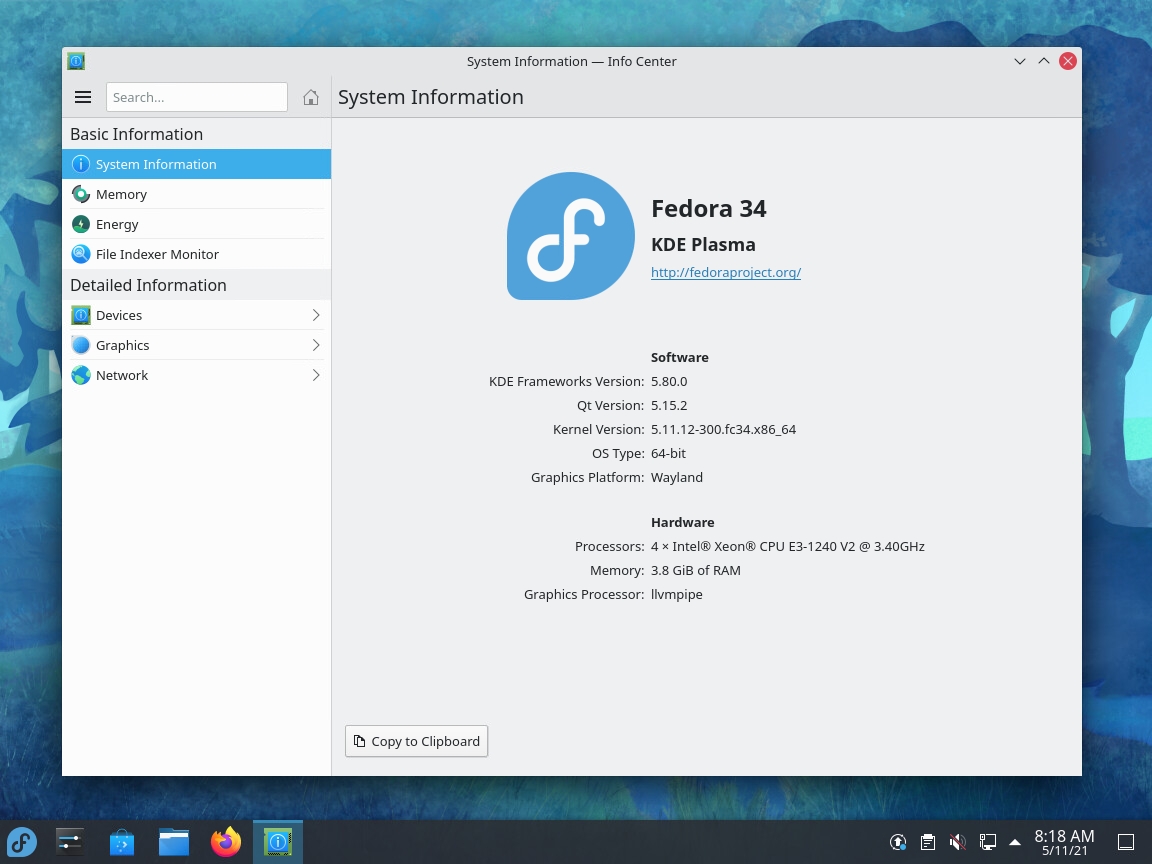
Task: Expand hidden icons in the system tray
Action: pos(1015,841)
